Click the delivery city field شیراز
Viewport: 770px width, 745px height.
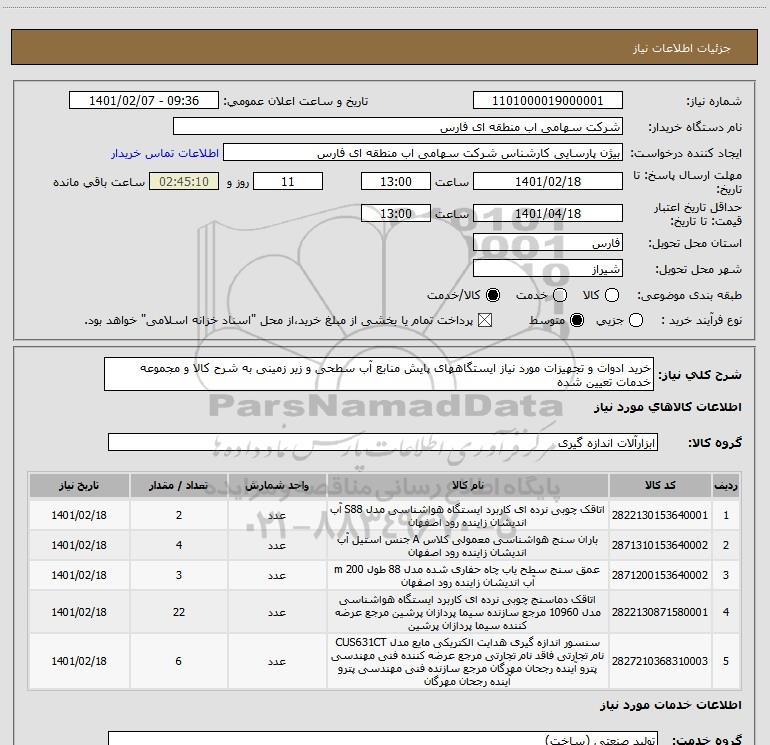click(548, 269)
